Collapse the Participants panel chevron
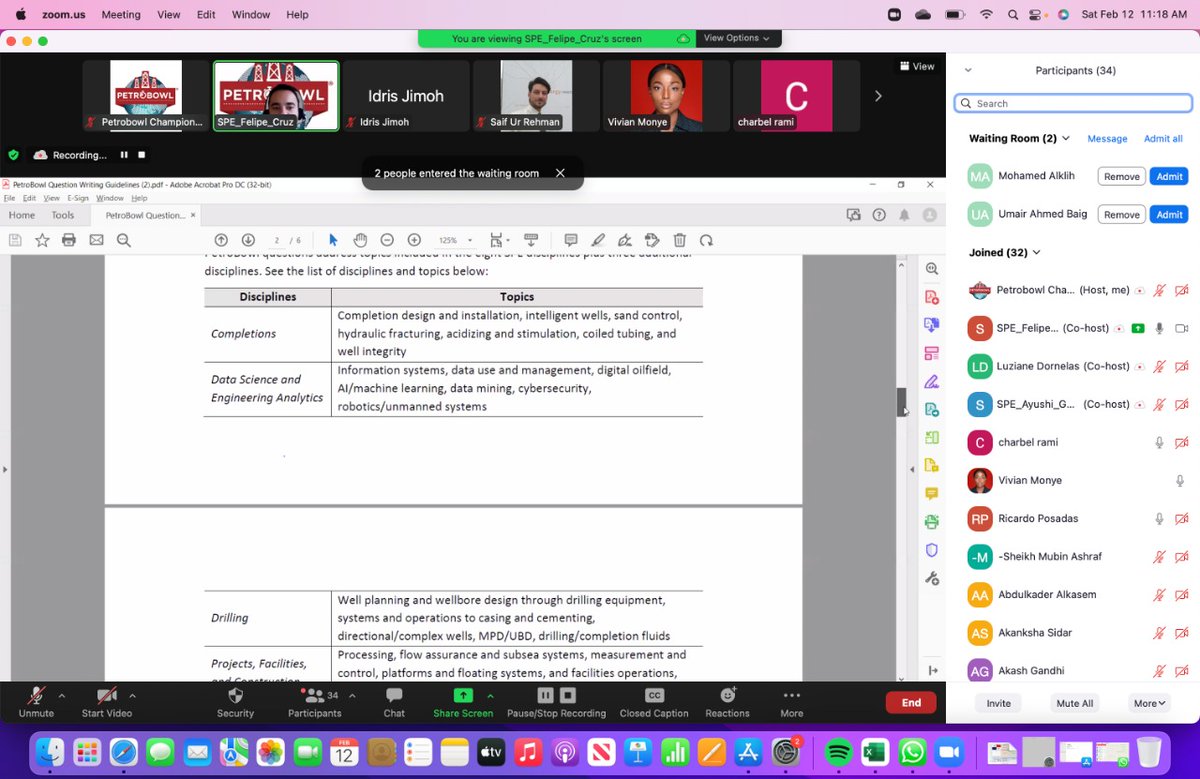This screenshot has width=1200, height=779. (x=968, y=70)
